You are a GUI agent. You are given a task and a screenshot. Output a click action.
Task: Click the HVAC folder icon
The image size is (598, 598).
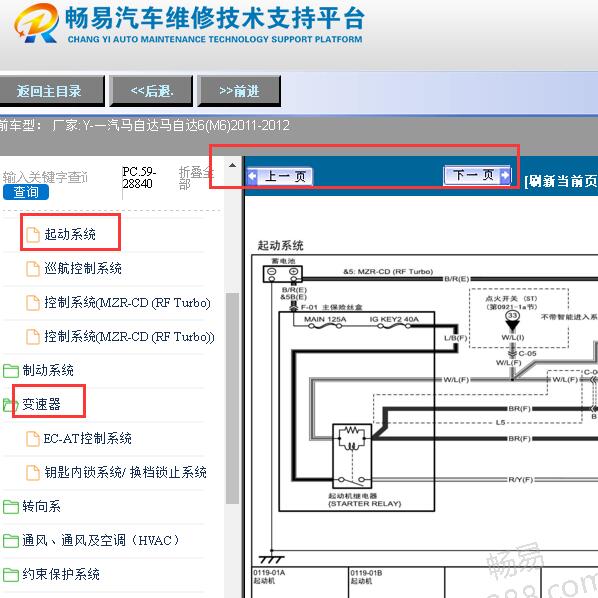pyautogui.click(x=11, y=541)
